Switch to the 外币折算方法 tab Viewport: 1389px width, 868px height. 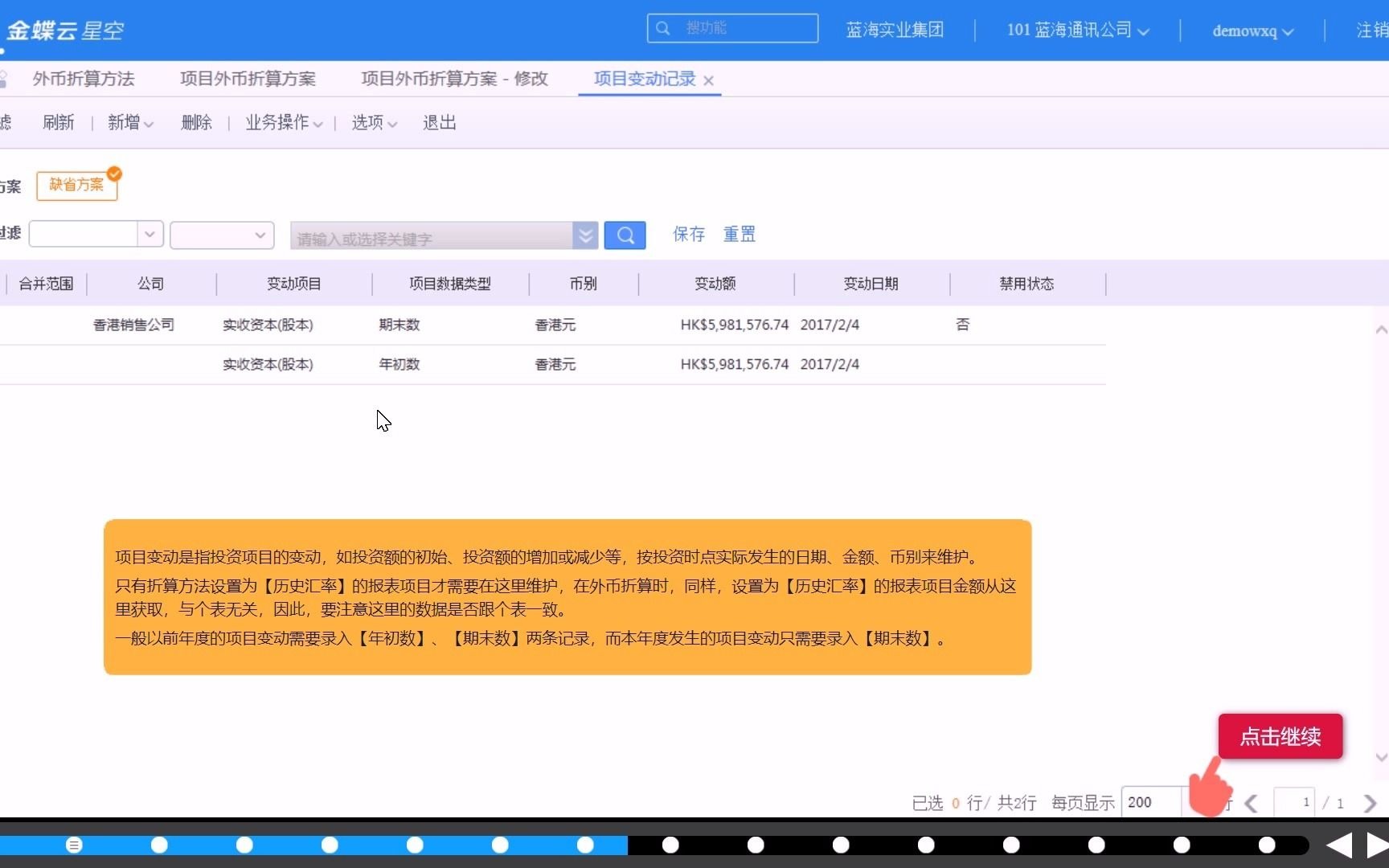coord(84,79)
